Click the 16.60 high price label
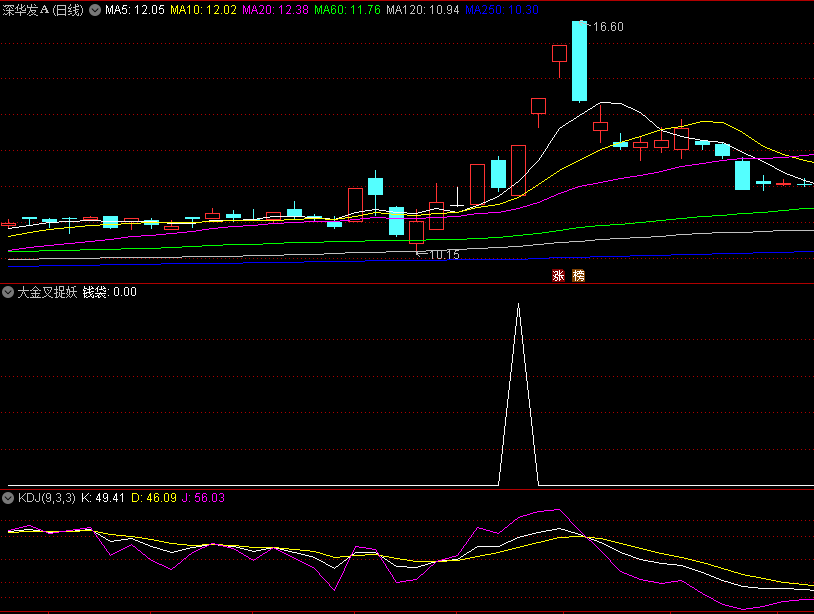The image size is (814, 614). point(608,27)
